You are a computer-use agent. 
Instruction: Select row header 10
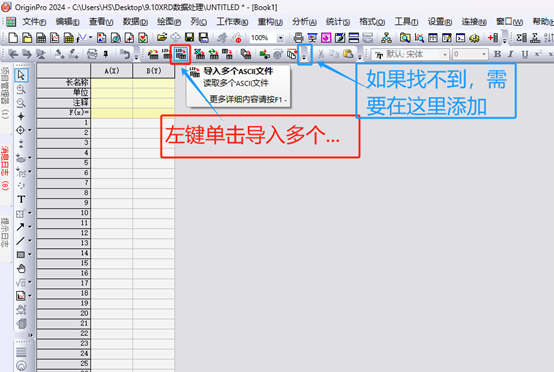[64, 213]
